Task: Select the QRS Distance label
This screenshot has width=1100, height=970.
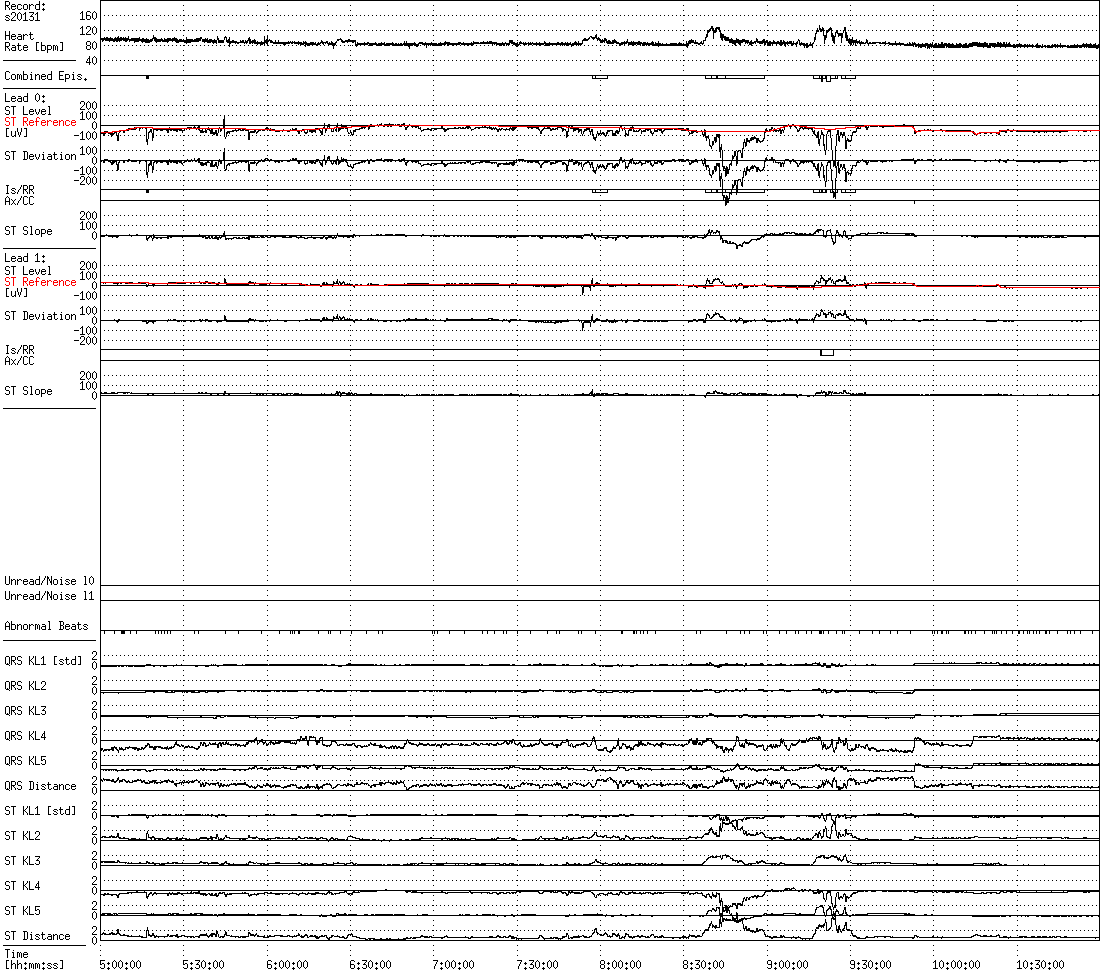Action: [x=40, y=786]
